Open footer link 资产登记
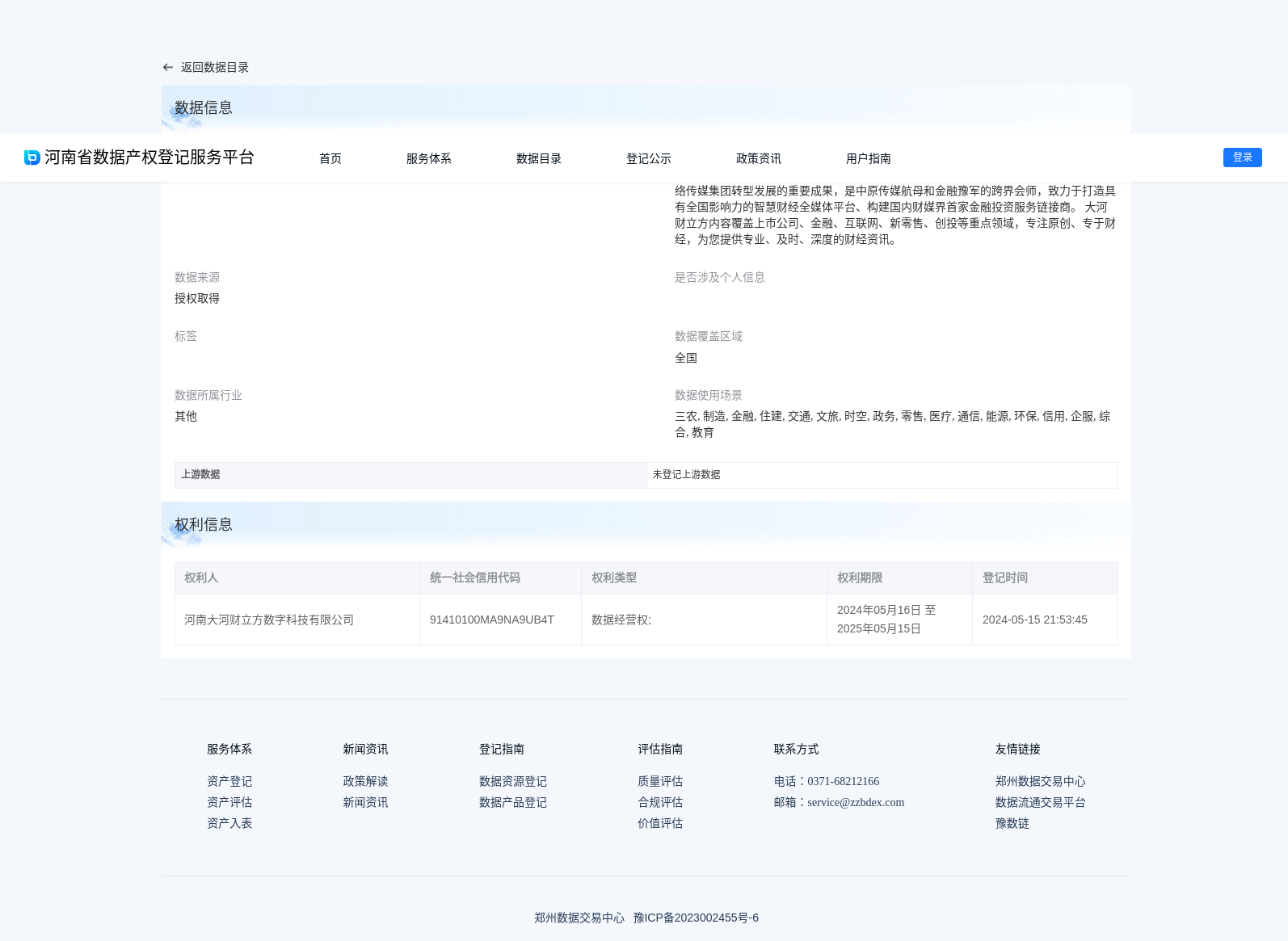The image size is (1288, 941). point(229,781)
